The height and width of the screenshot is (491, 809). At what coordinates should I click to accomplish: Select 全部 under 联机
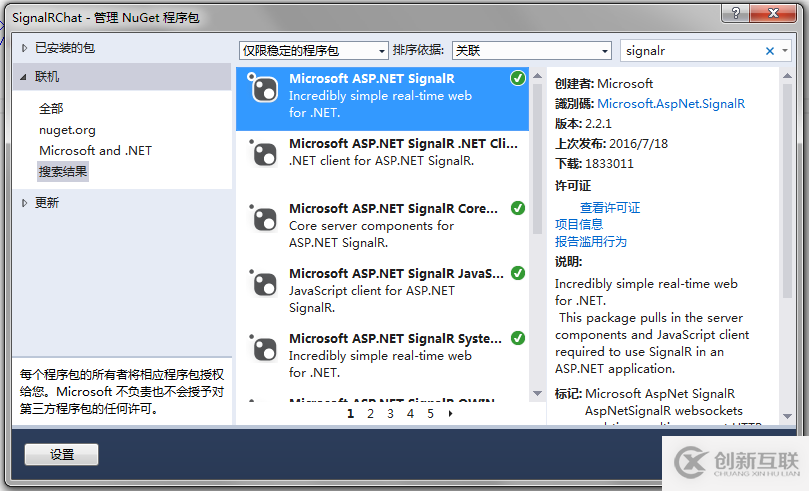[51, 109]
